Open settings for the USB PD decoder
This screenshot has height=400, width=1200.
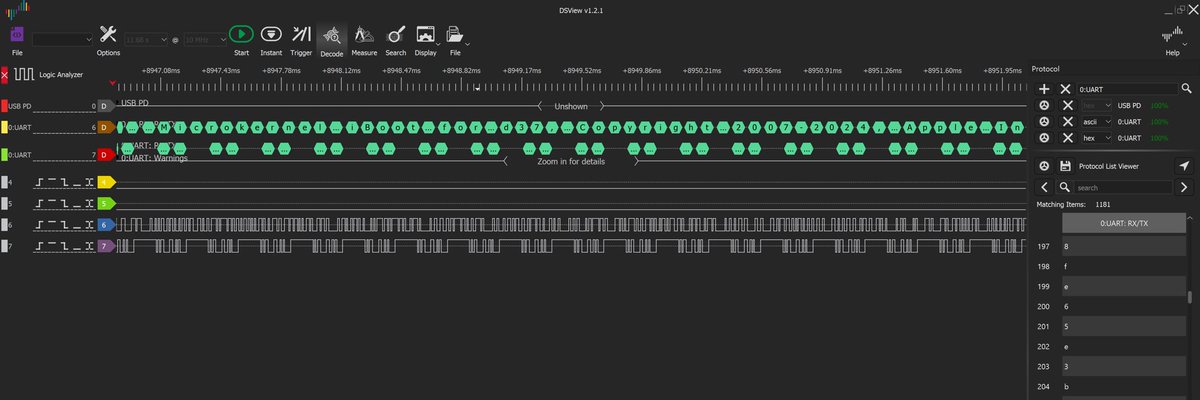point(1044,105)
